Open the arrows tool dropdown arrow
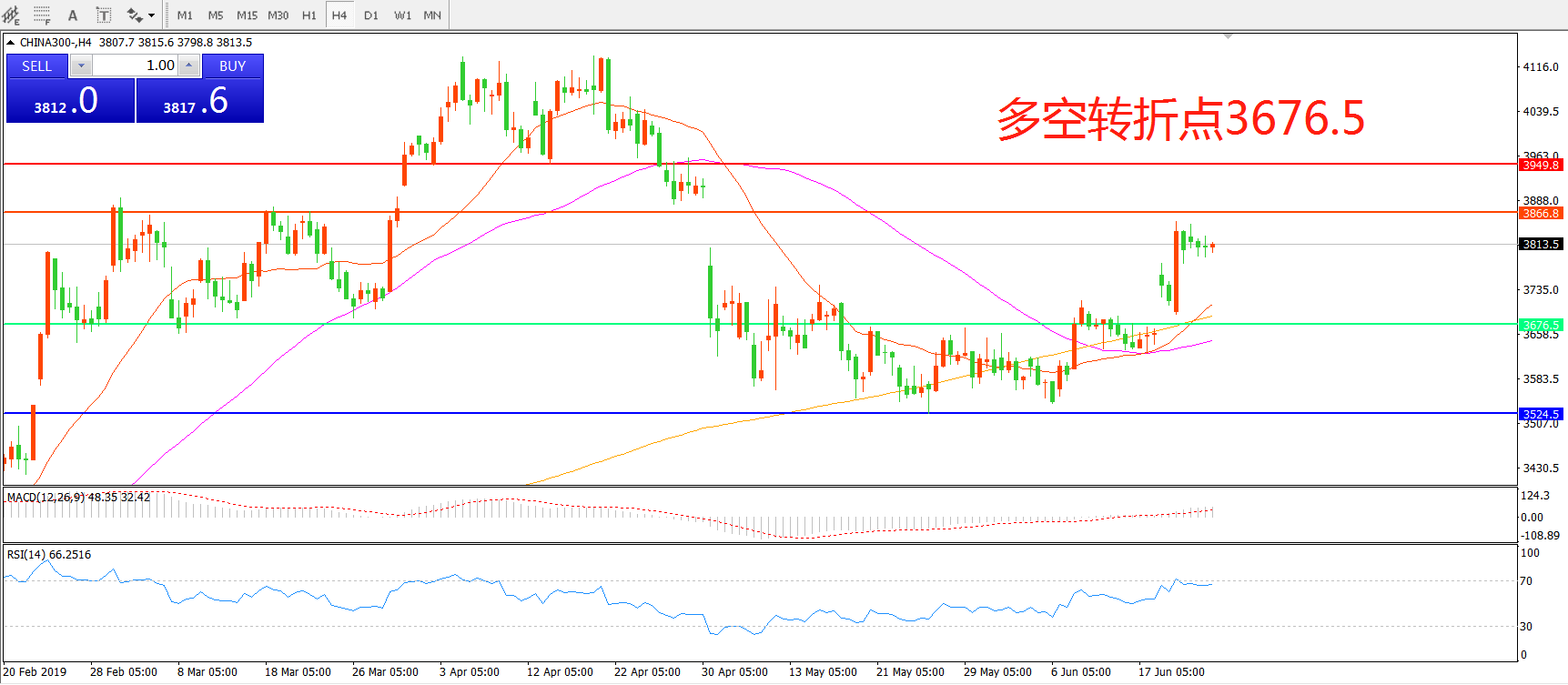 tap(151, 15)
